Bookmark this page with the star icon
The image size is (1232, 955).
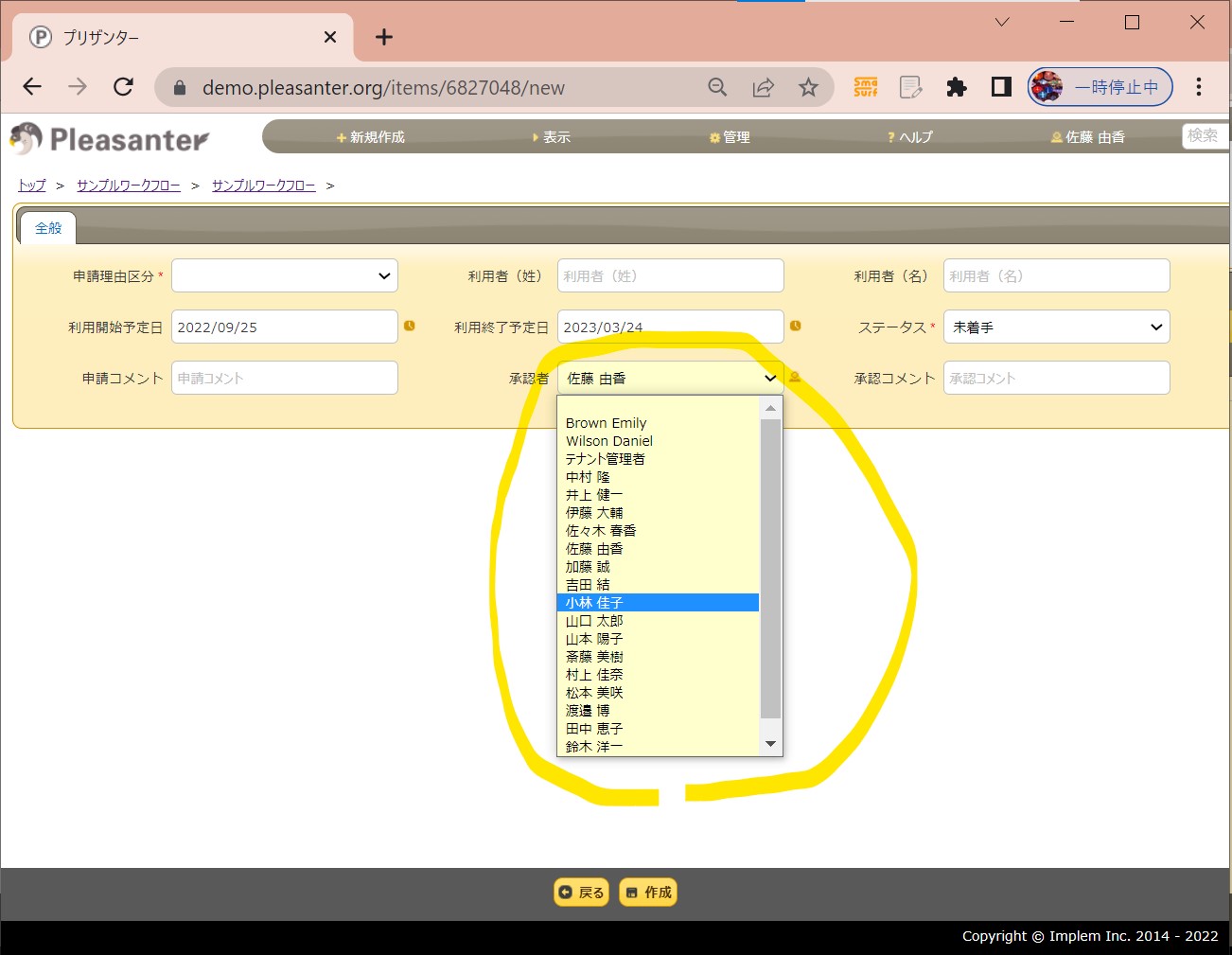click(808, 88)
